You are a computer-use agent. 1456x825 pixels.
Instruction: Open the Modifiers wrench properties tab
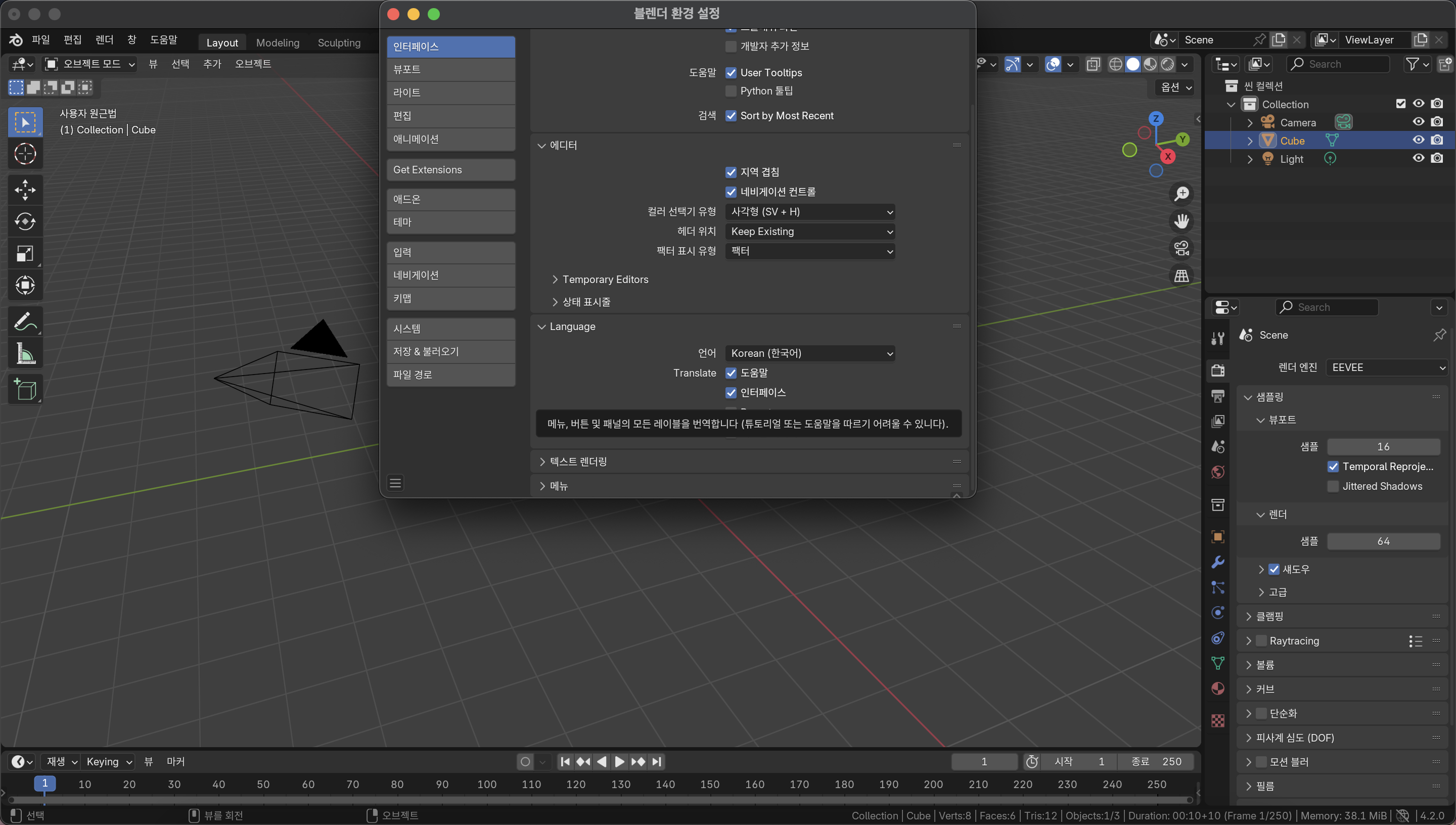[x=1217, y=562]
